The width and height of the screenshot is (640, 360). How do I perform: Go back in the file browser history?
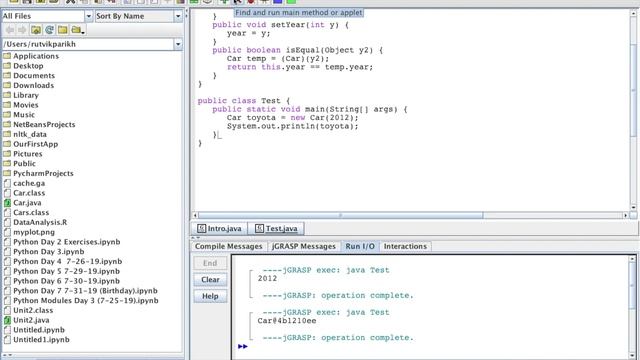point(10,30)
